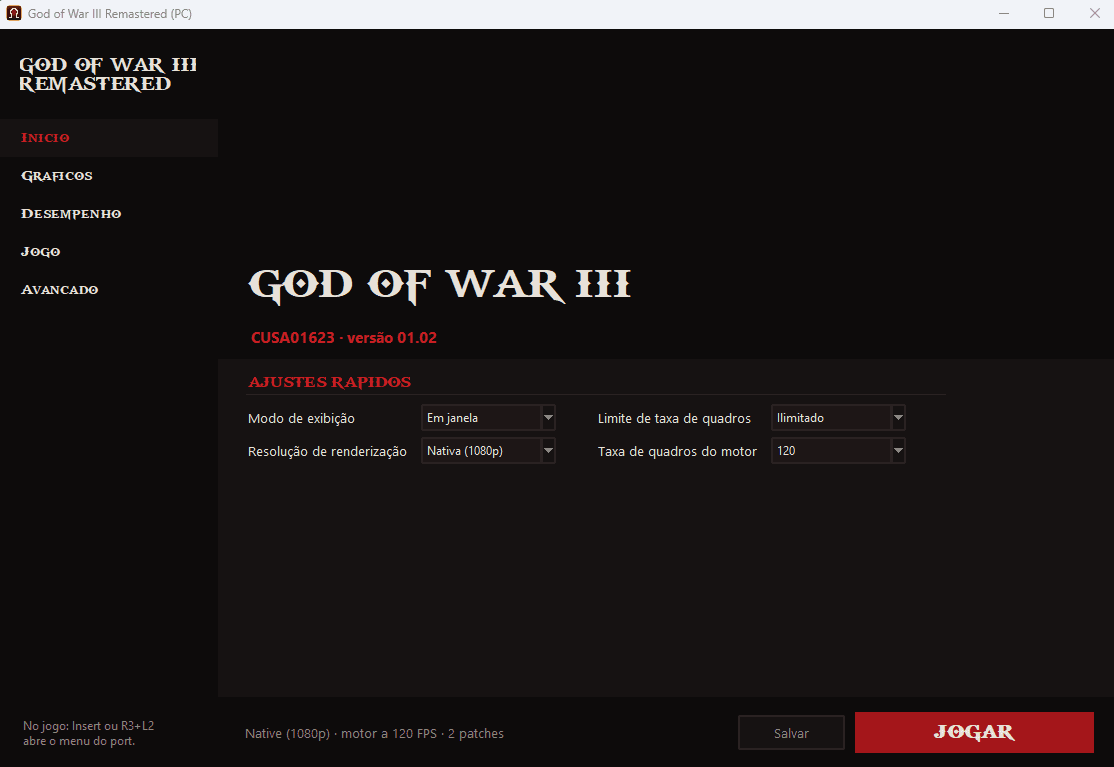
Task: Click the God of War app icon in title bar
Action: [13, 13]
